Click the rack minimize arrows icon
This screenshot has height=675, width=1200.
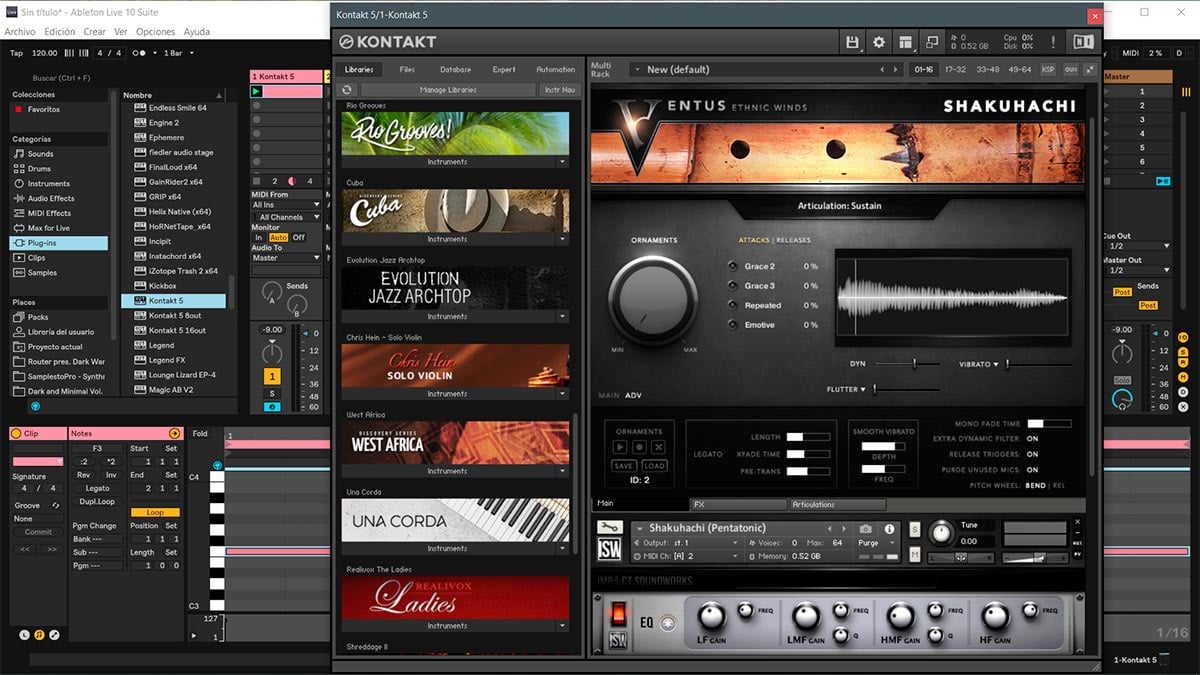[1089, 70]
